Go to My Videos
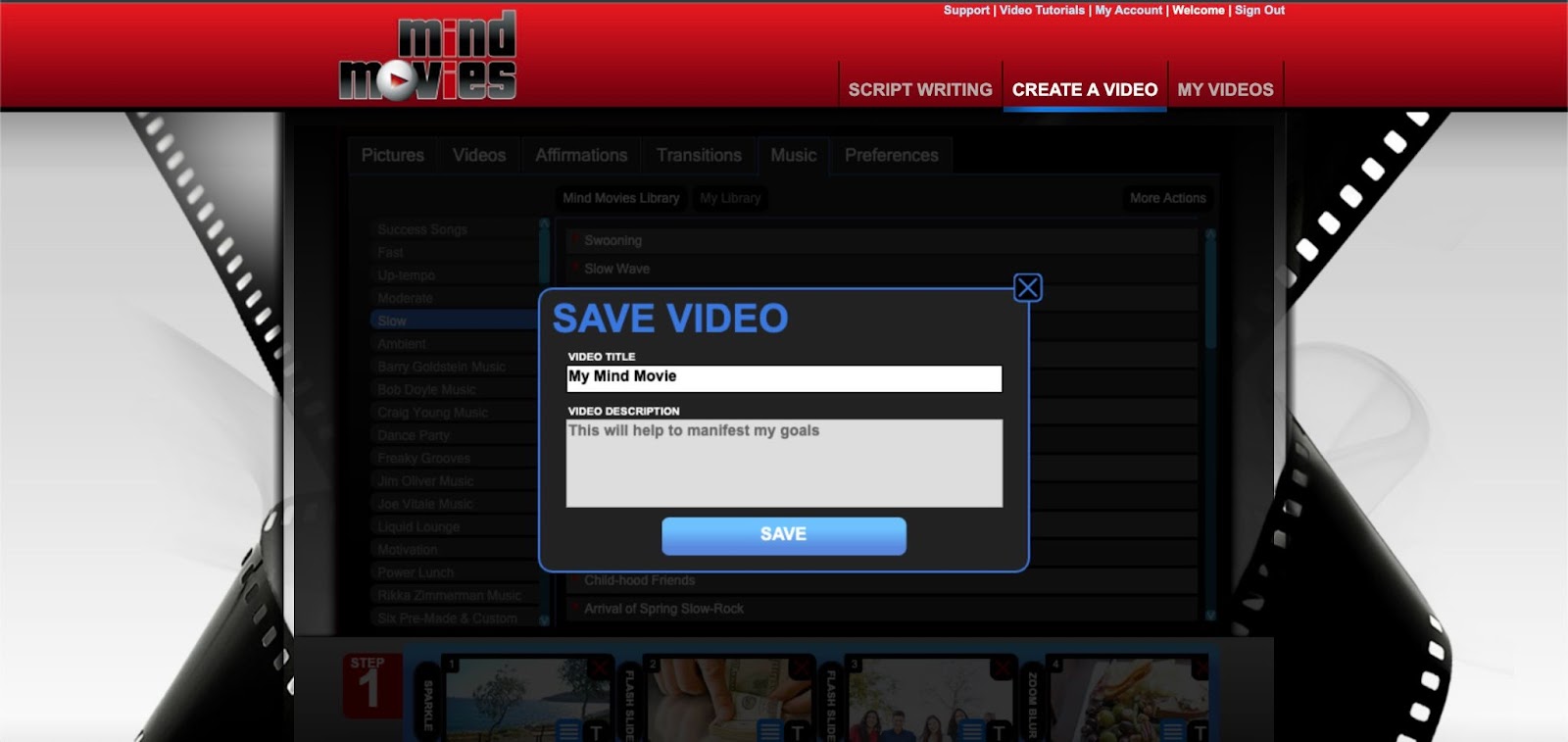 [x=1225, y=89]
